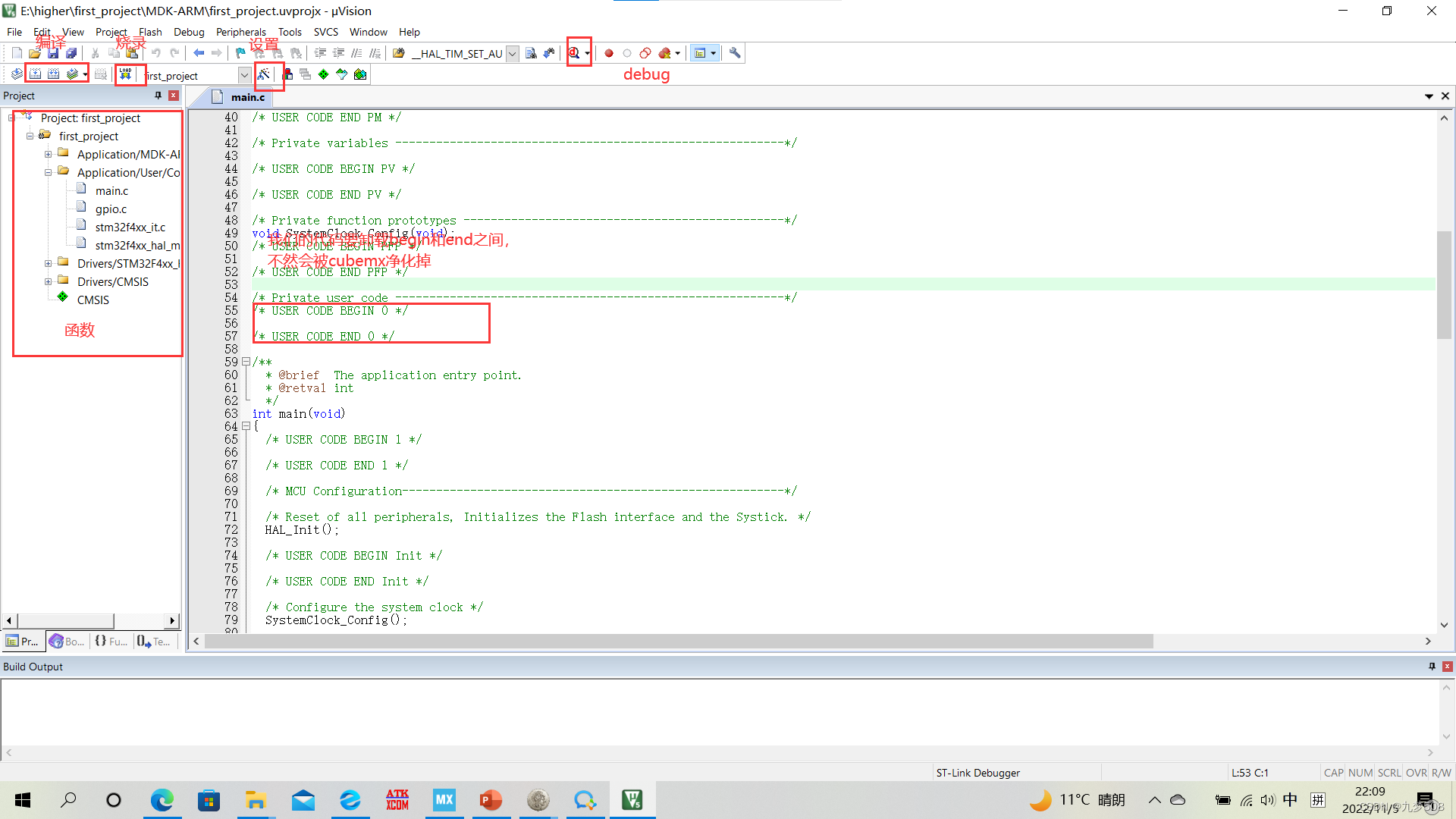Image resolution: width=1456 pixels, height=819 pixels.
Task: Click the LOAD download to flash icon
Action: click(x=126, y=74)
